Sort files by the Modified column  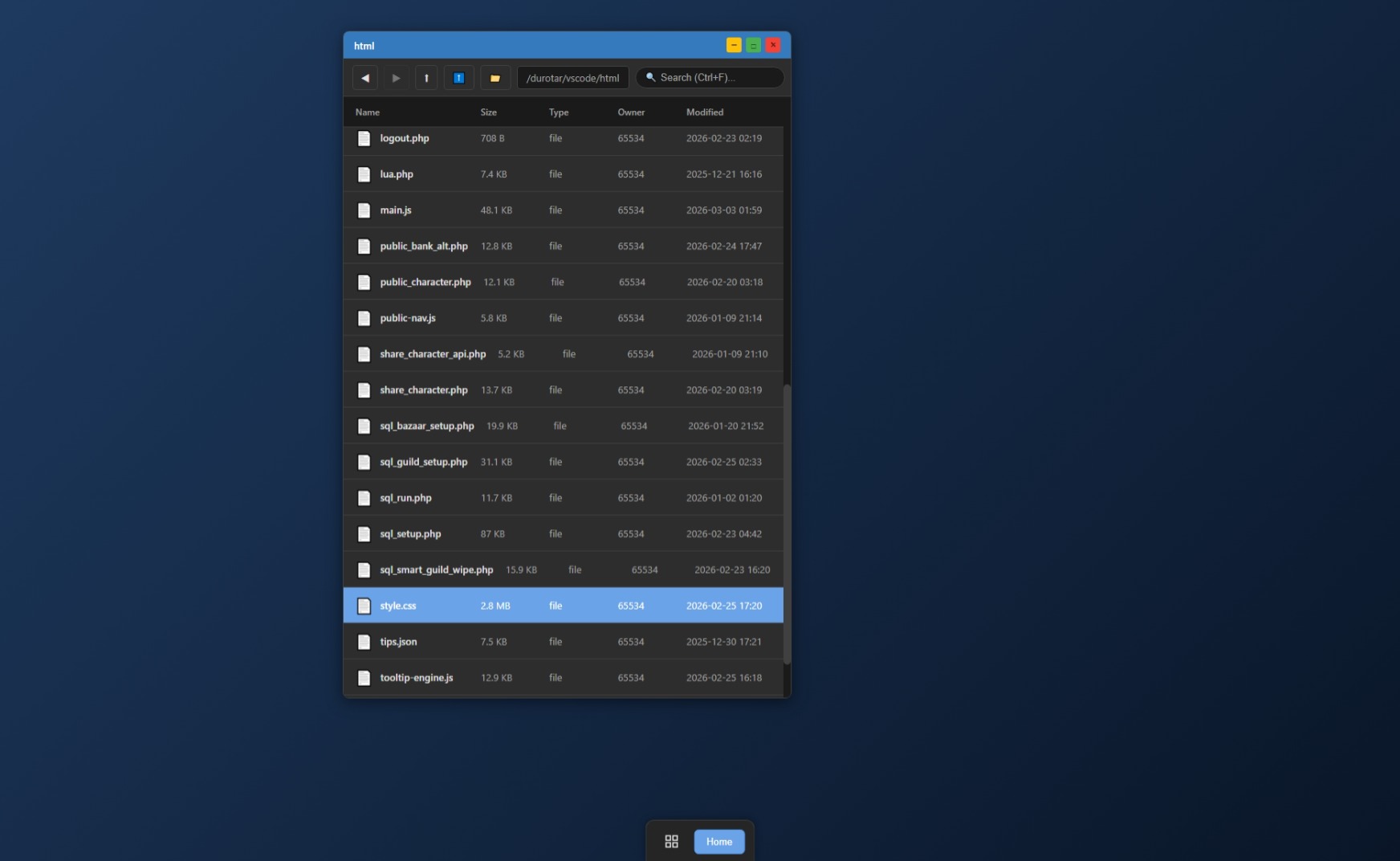[704, 112]
